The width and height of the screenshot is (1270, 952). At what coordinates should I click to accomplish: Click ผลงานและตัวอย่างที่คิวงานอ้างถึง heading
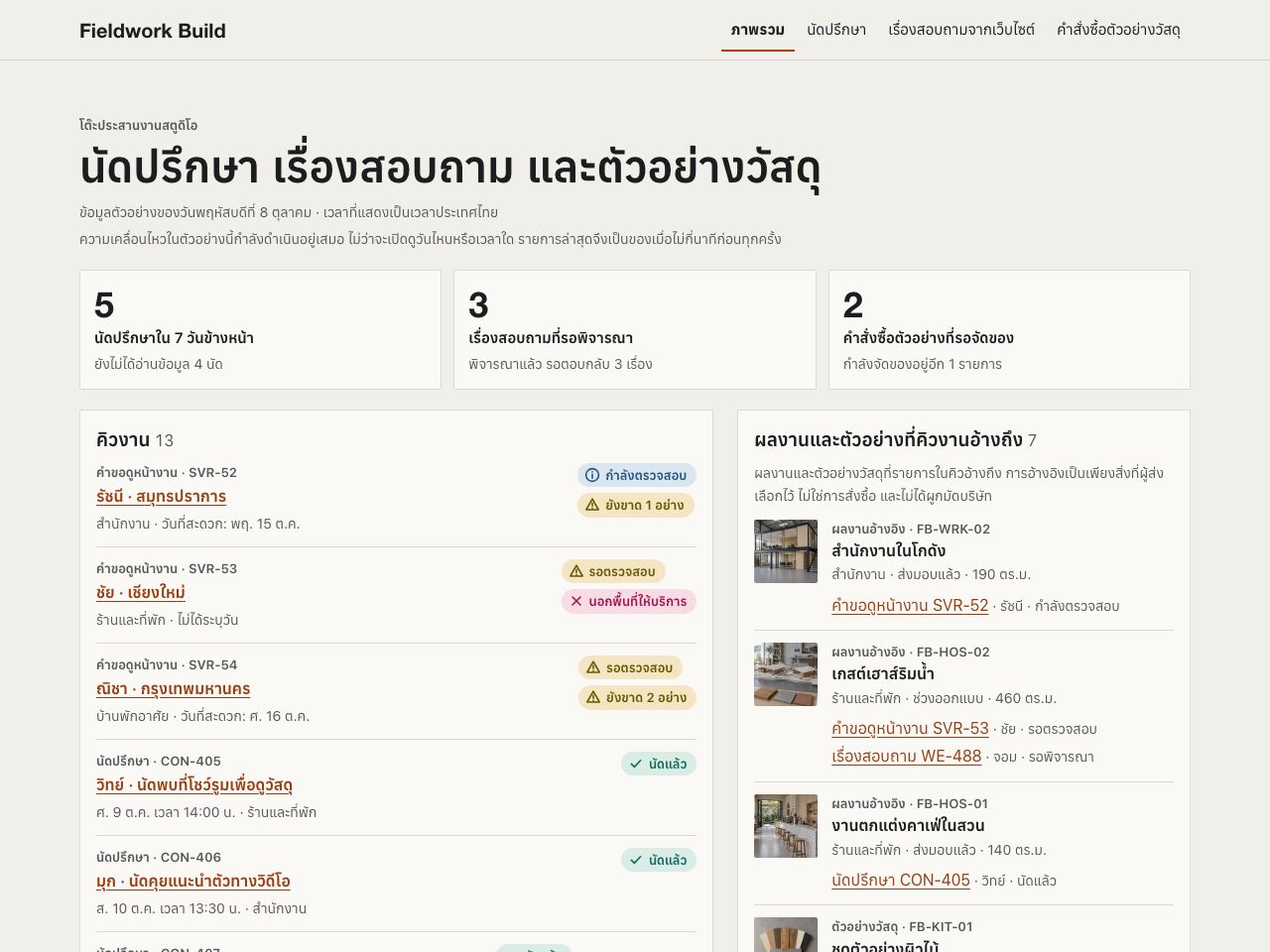tap(895, 440)
